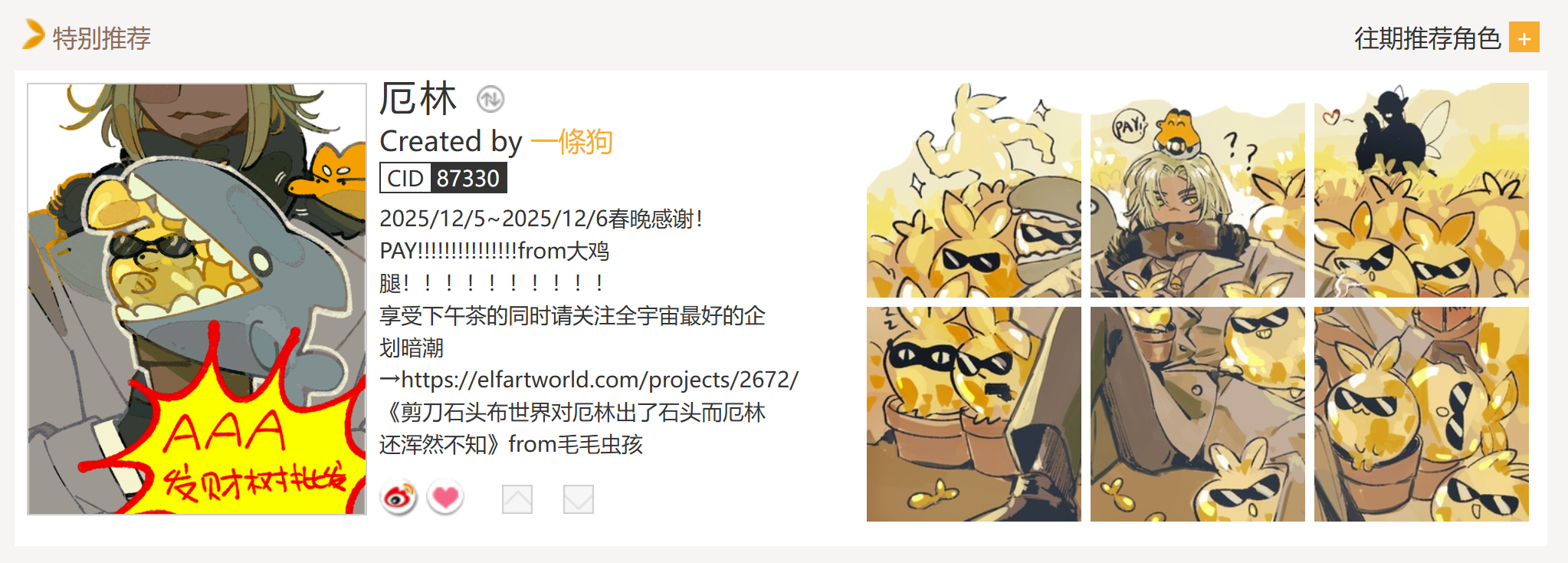Open thumbnail with PAY speech bubble
The width and height of the screenshot is (1568, 563).
coord(1198,190)
